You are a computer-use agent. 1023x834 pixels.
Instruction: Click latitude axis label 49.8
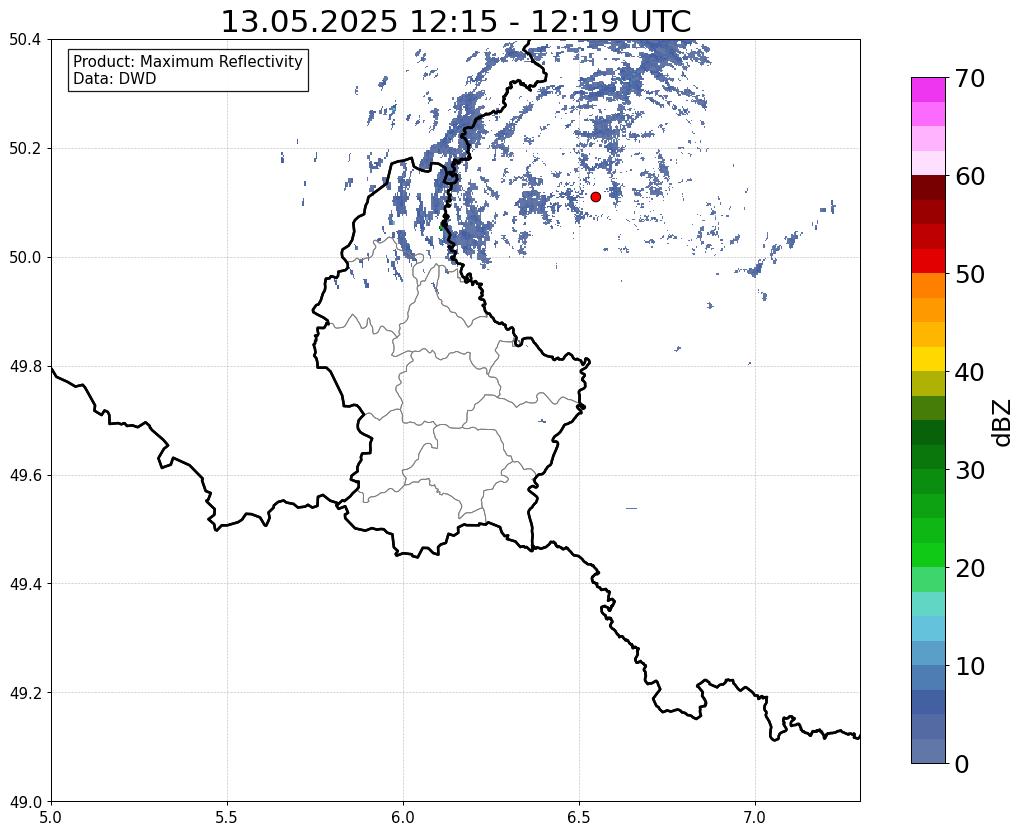(x=25, y=367)
